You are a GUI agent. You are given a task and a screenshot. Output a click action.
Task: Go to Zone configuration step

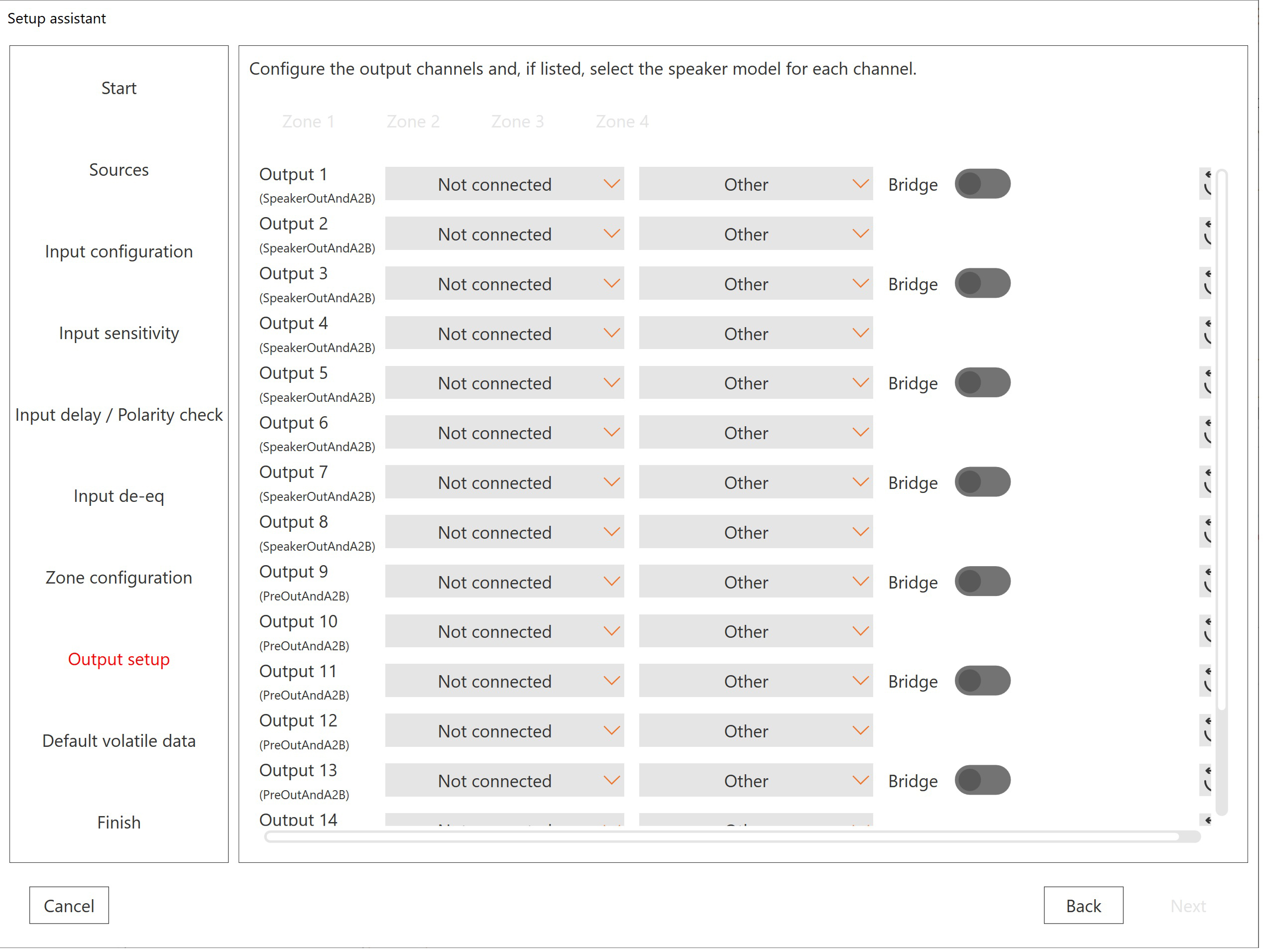click(119, 579)
